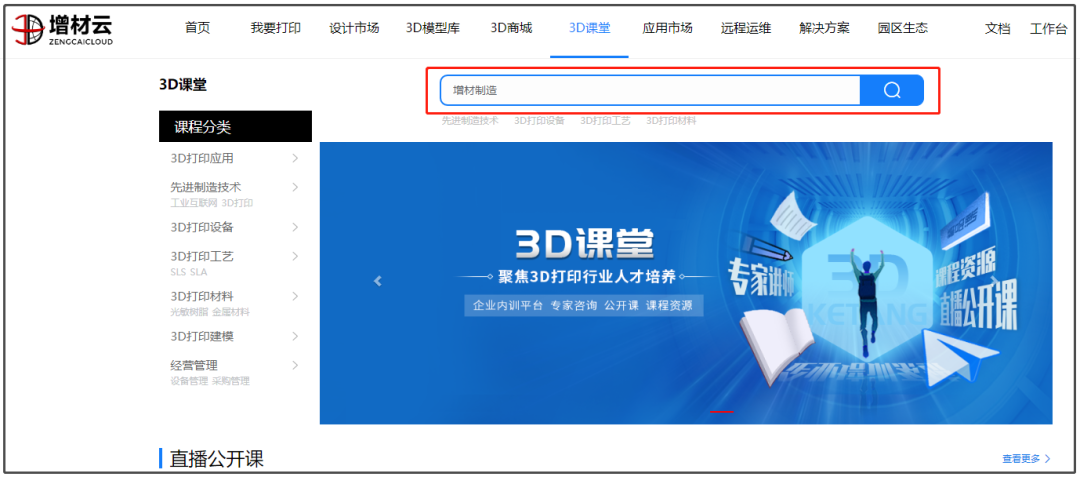Click the 课程分类 header

(x=236, y=127)
